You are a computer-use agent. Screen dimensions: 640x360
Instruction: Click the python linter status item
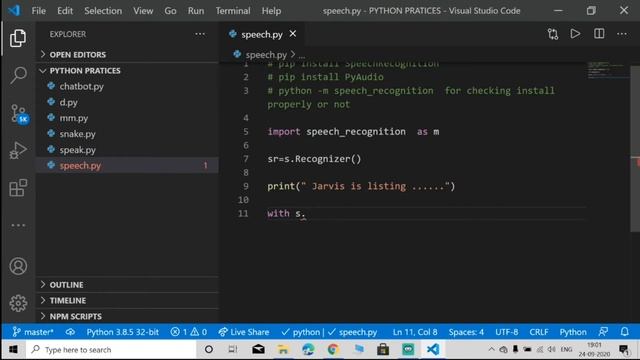coord(301,332)
